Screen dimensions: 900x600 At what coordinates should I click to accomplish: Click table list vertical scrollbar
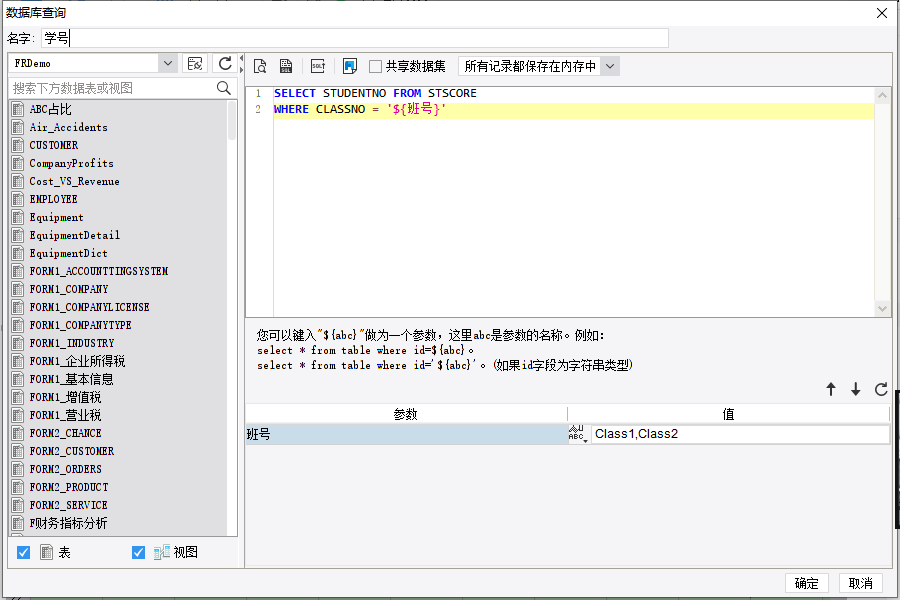point(232,121)
